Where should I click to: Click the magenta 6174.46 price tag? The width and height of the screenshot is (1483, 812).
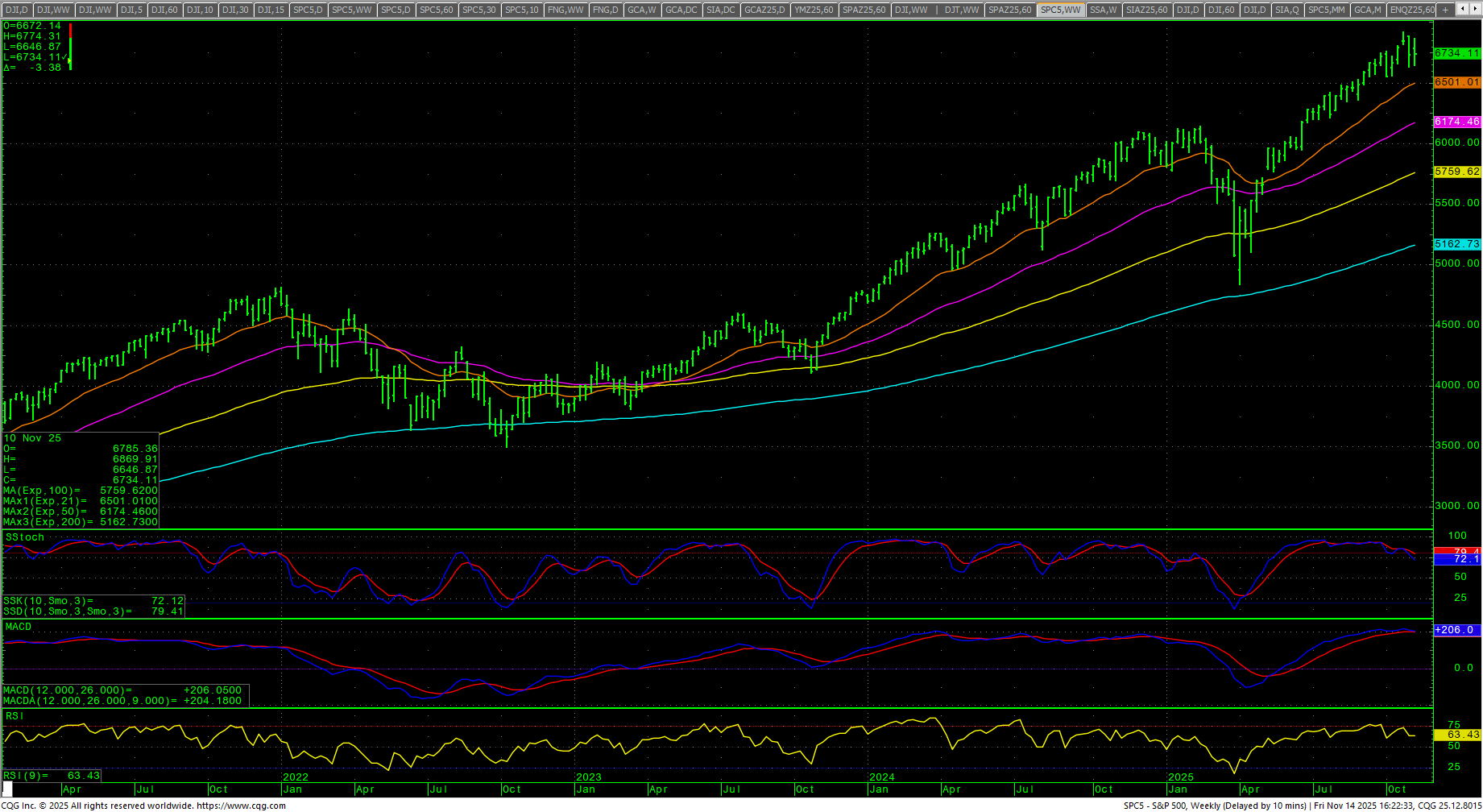click(1456, 122)
